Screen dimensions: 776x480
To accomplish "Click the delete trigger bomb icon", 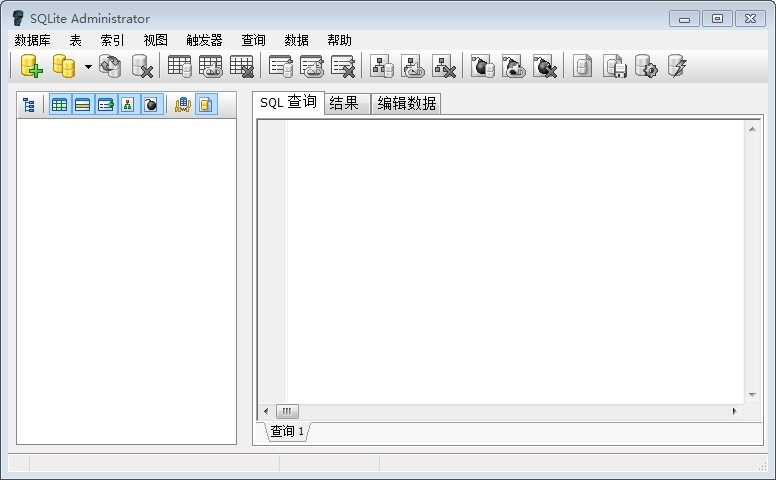I will 545,66.
